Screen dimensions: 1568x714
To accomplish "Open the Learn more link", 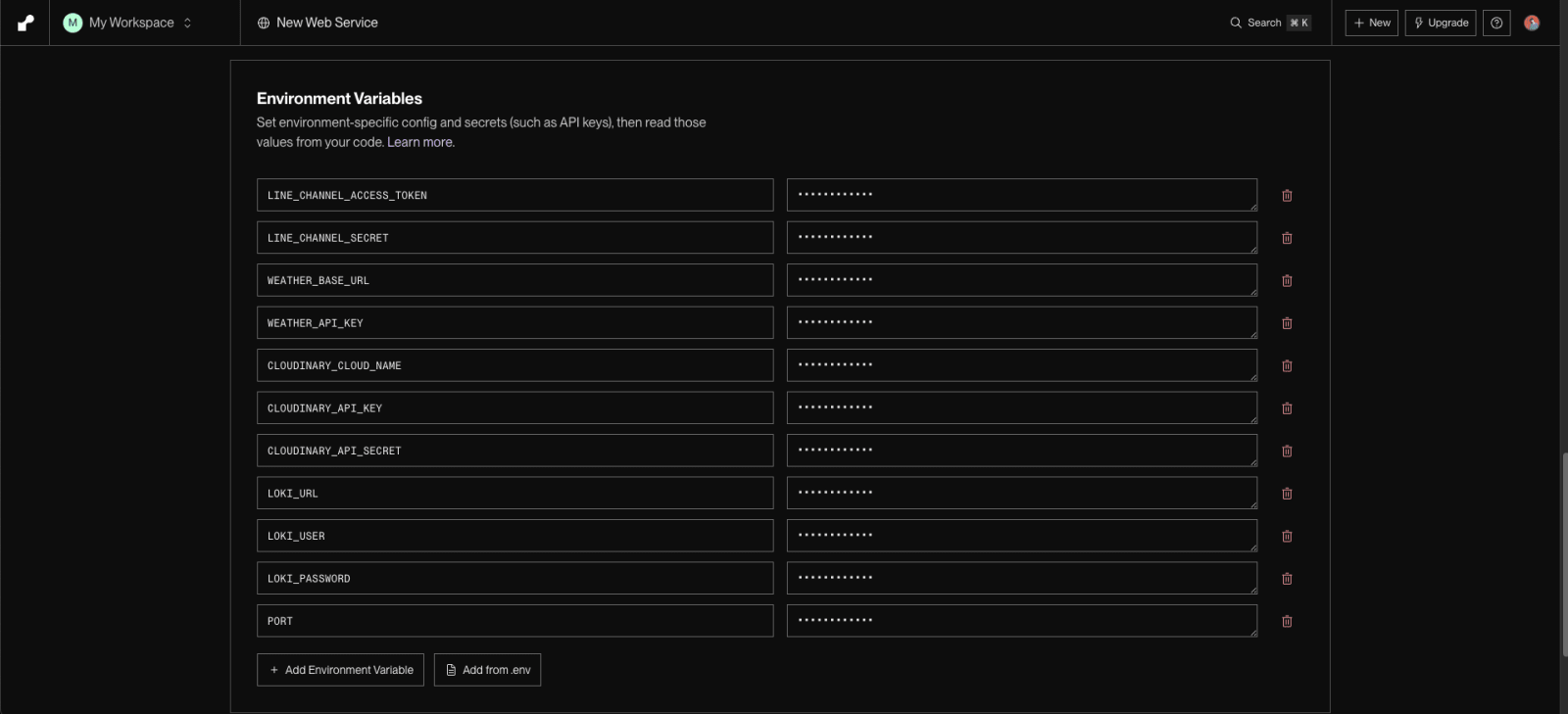I will pos(420,142).
